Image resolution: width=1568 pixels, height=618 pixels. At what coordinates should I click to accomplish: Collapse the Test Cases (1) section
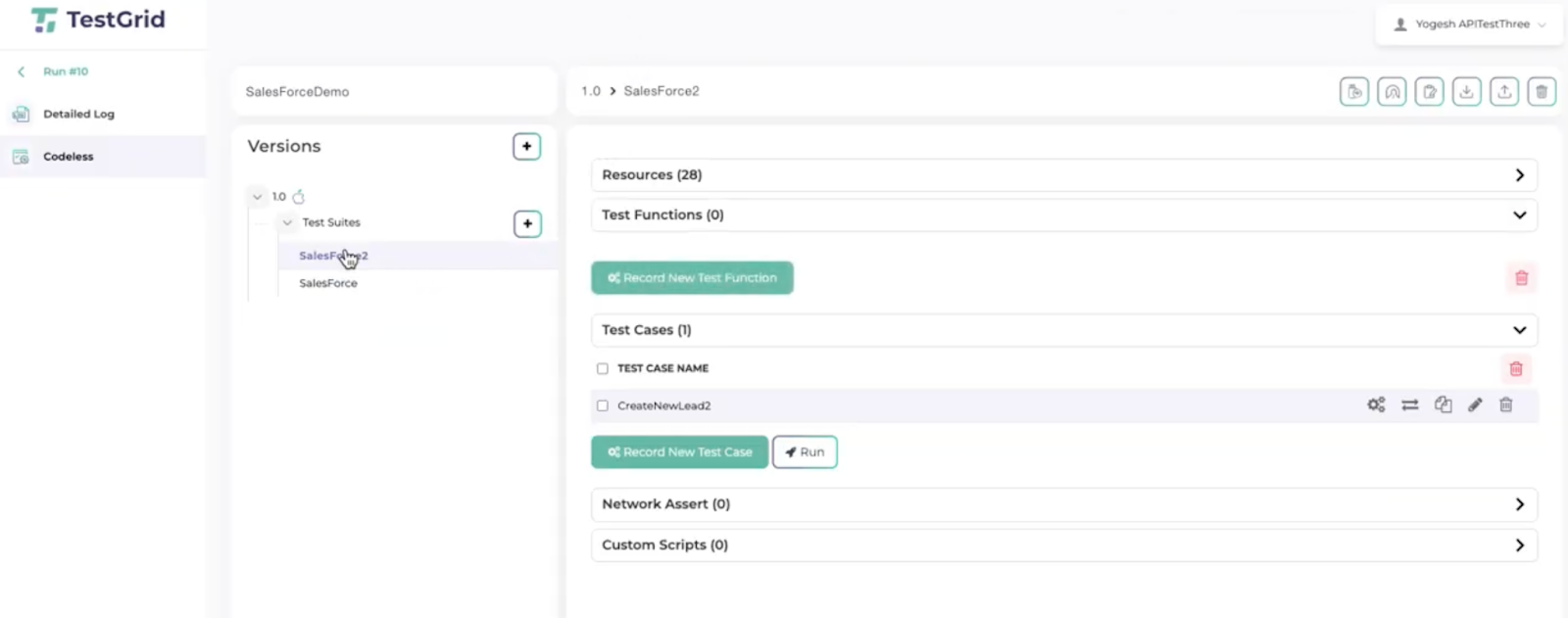pos(1064,330)
